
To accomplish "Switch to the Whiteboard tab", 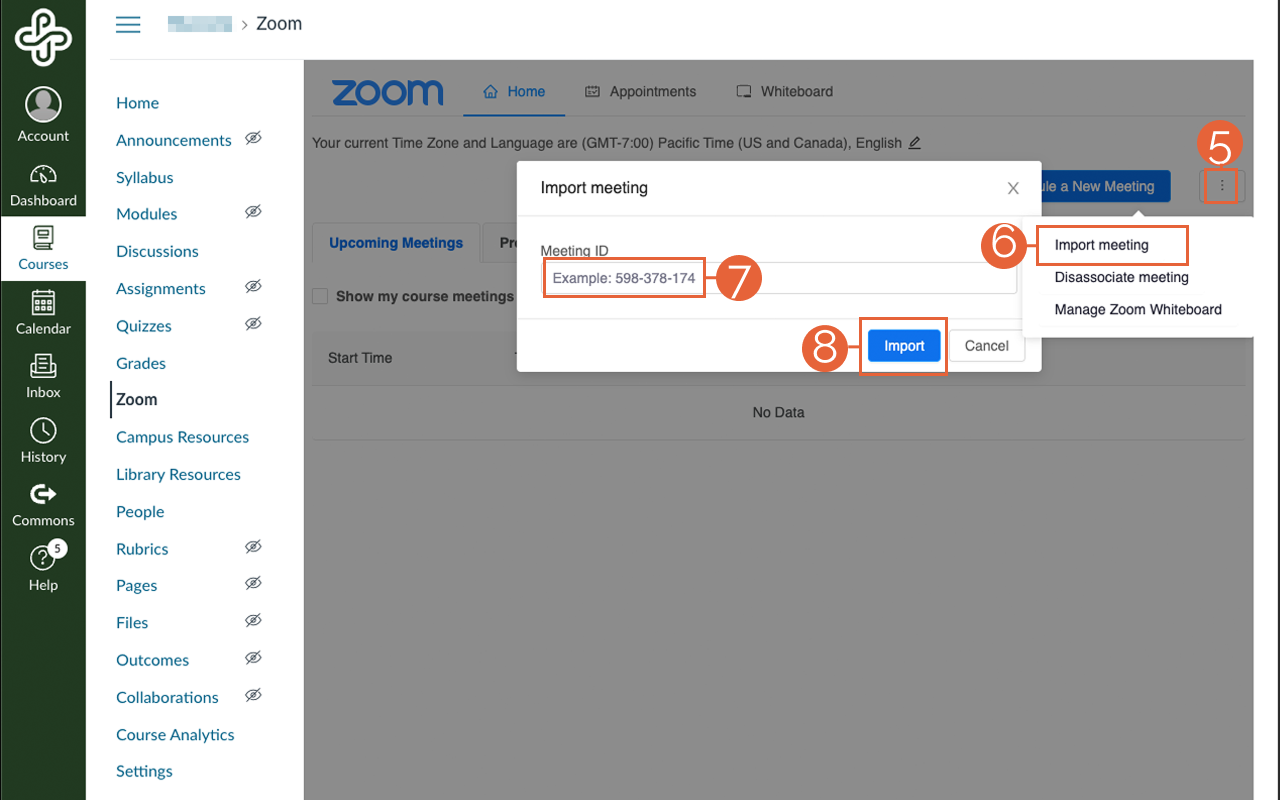I will pos(785,91).
